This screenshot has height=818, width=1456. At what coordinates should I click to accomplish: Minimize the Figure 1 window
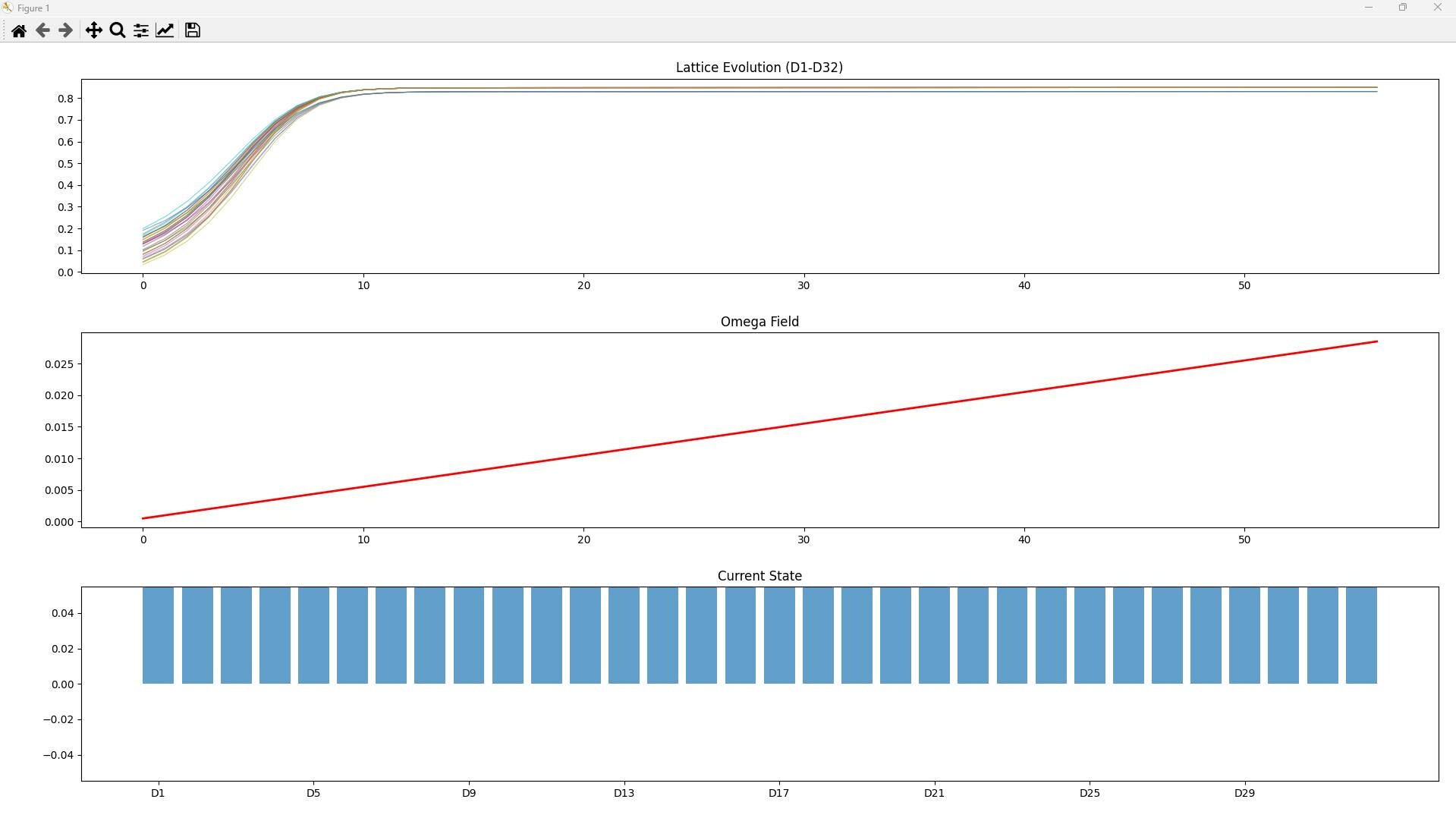pos(1369,8)
